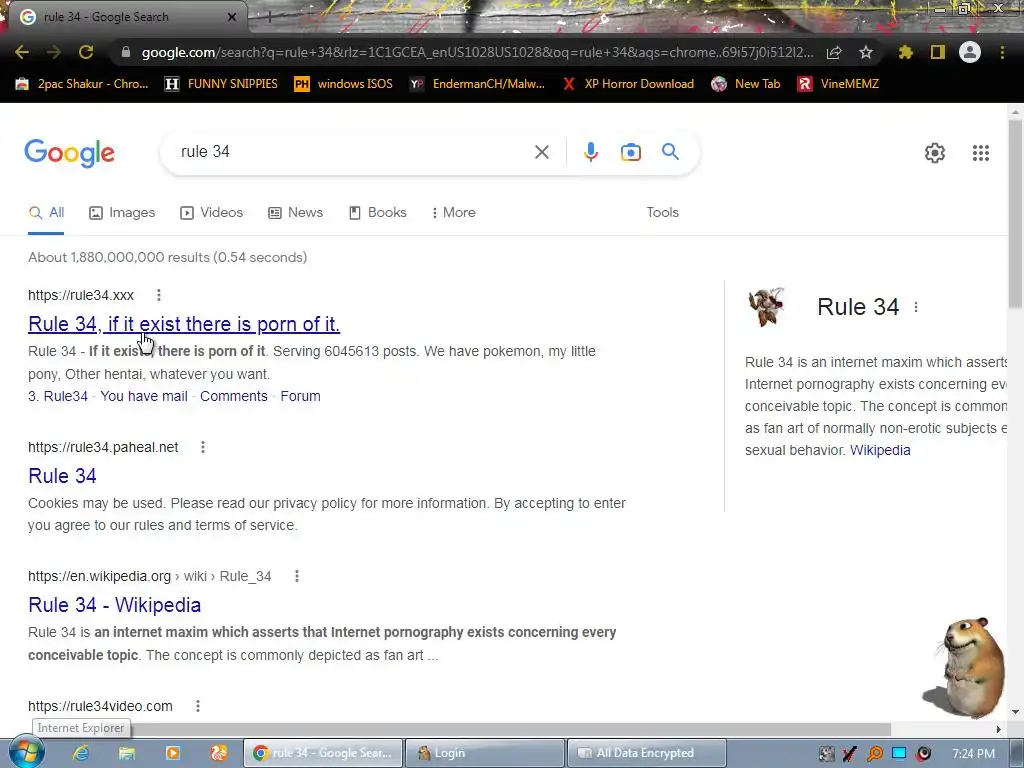The width and height of the screenshot is (1024, 768).
Task: Open options menu beside the en.wikipedia.org result
Action: point(297,576)
